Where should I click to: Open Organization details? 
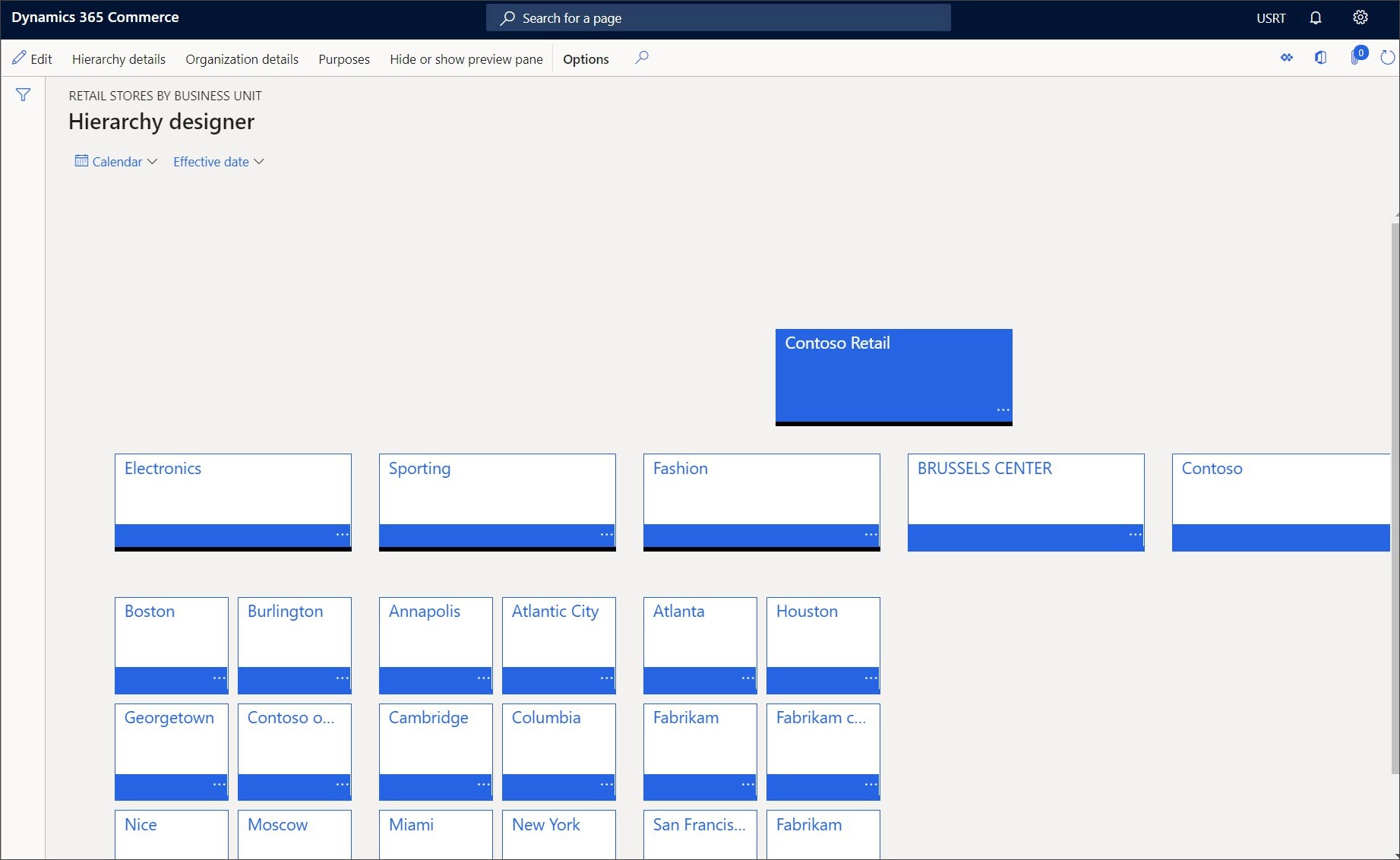[x=242, y=59]
